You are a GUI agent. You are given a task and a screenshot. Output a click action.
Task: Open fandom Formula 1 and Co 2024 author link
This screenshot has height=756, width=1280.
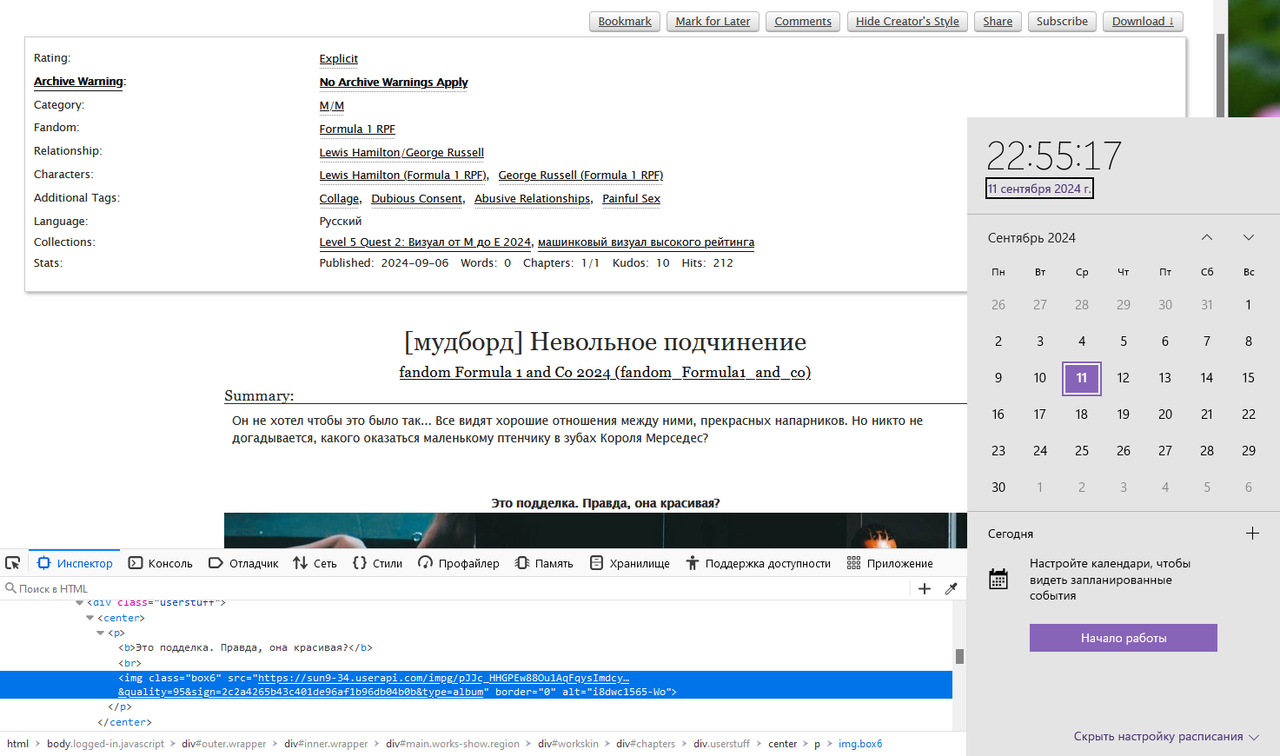pyautogui.click(x=605, y=372)
